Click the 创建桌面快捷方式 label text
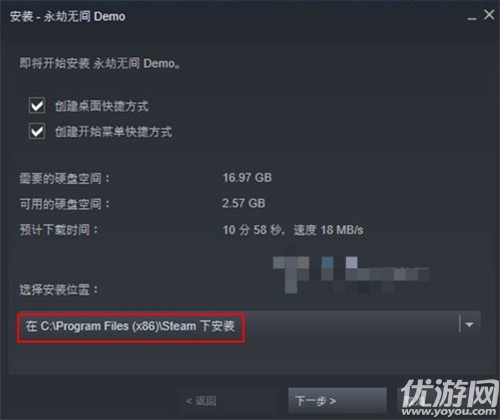500x420 pixels. (x=102, y=106)
